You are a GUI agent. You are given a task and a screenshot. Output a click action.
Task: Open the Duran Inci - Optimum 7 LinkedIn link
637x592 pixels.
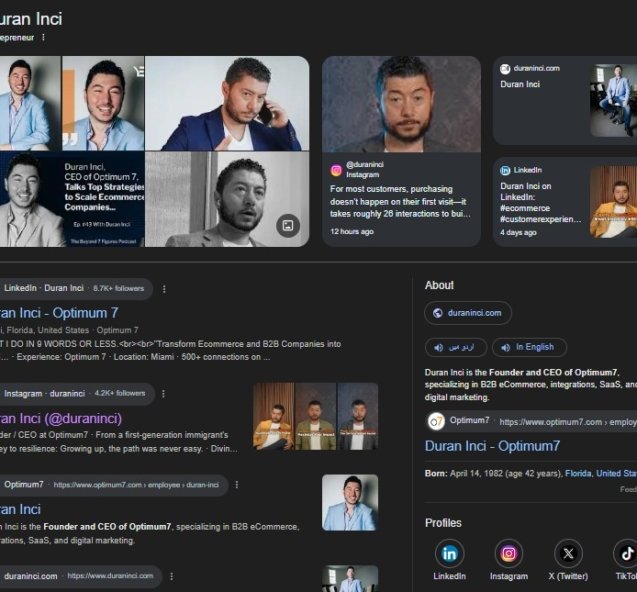[x=60, y=313]
